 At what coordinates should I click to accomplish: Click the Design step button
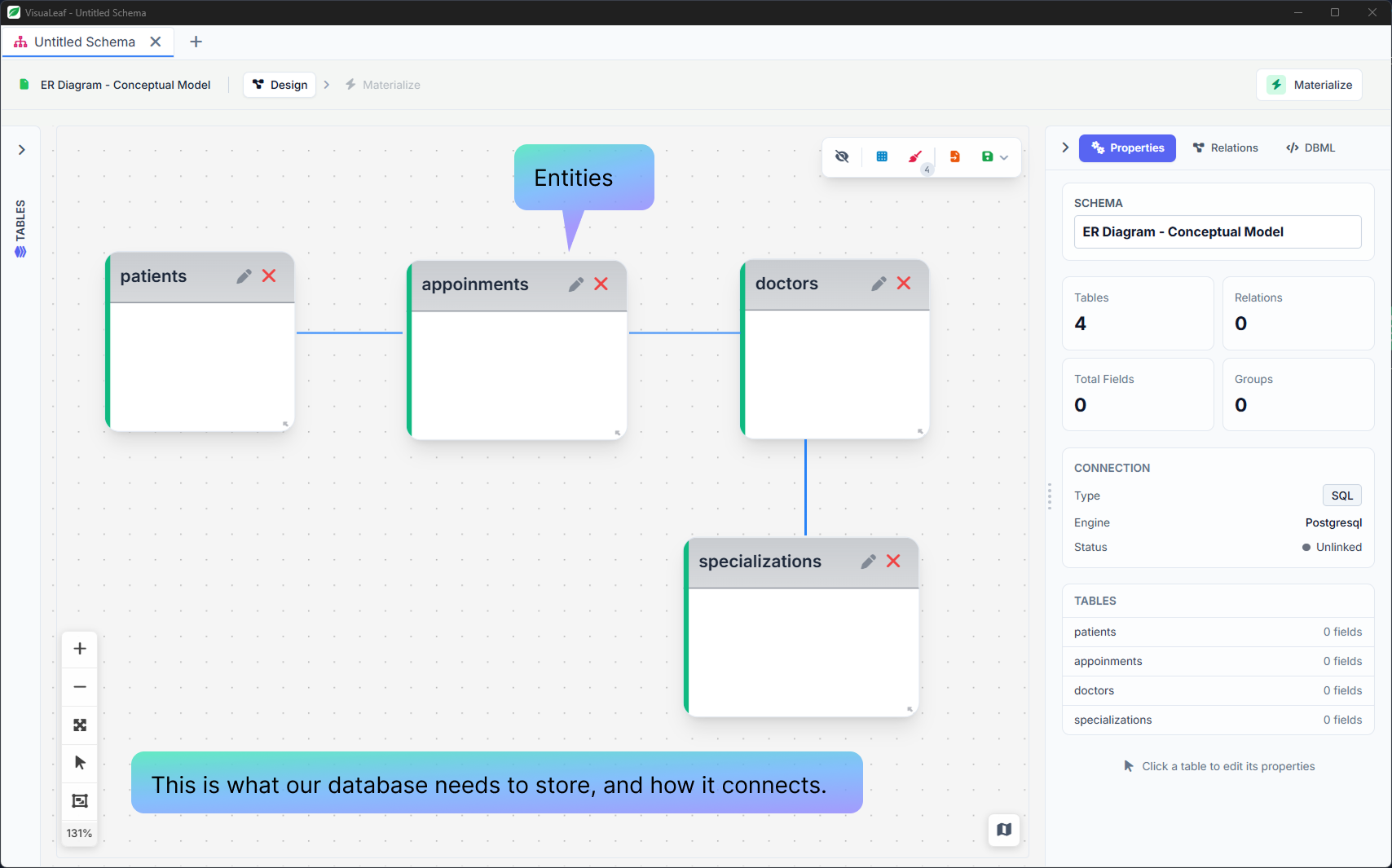coord(280,85)
